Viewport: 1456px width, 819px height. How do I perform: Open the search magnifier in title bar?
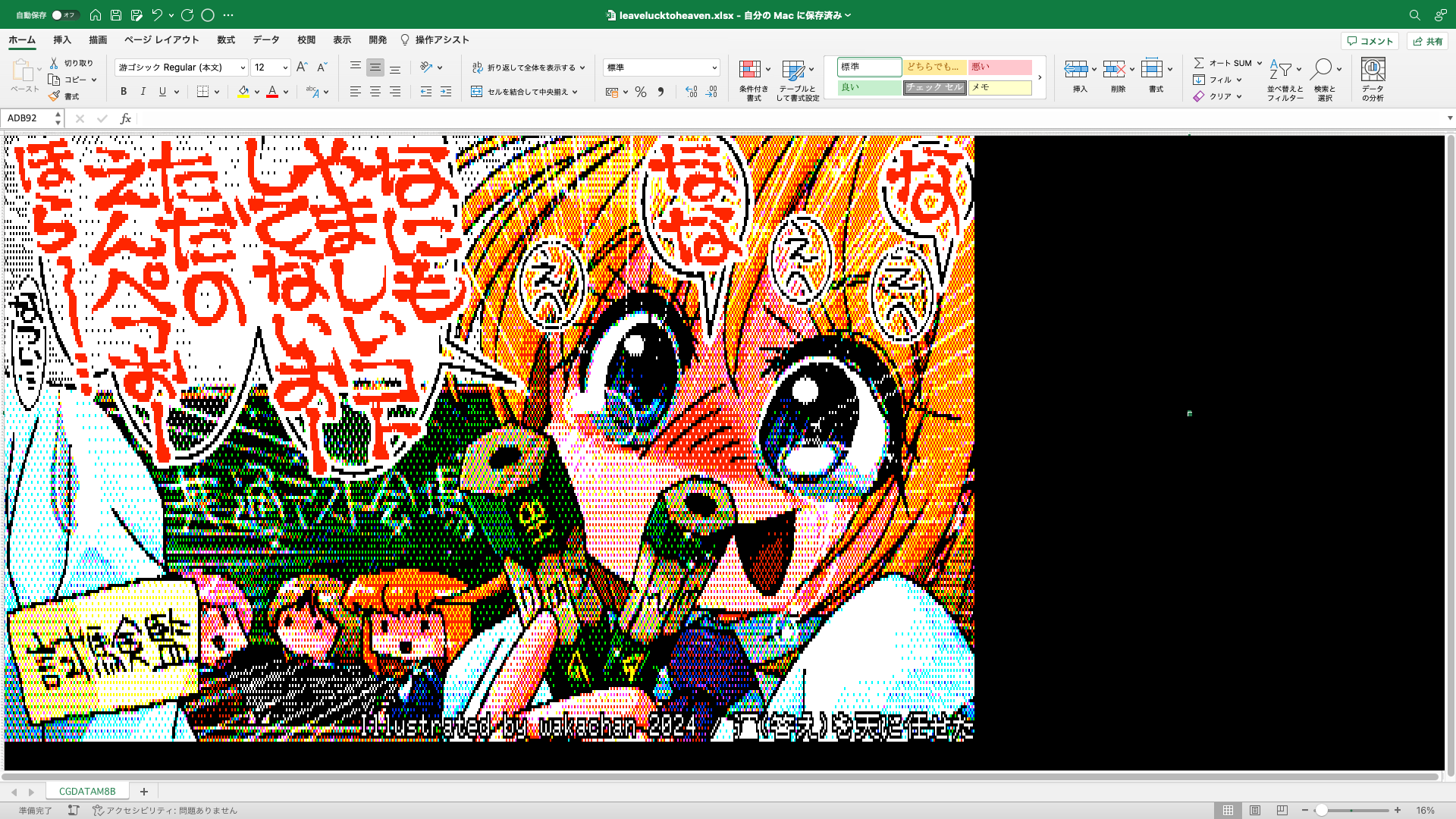(1414, 14)
